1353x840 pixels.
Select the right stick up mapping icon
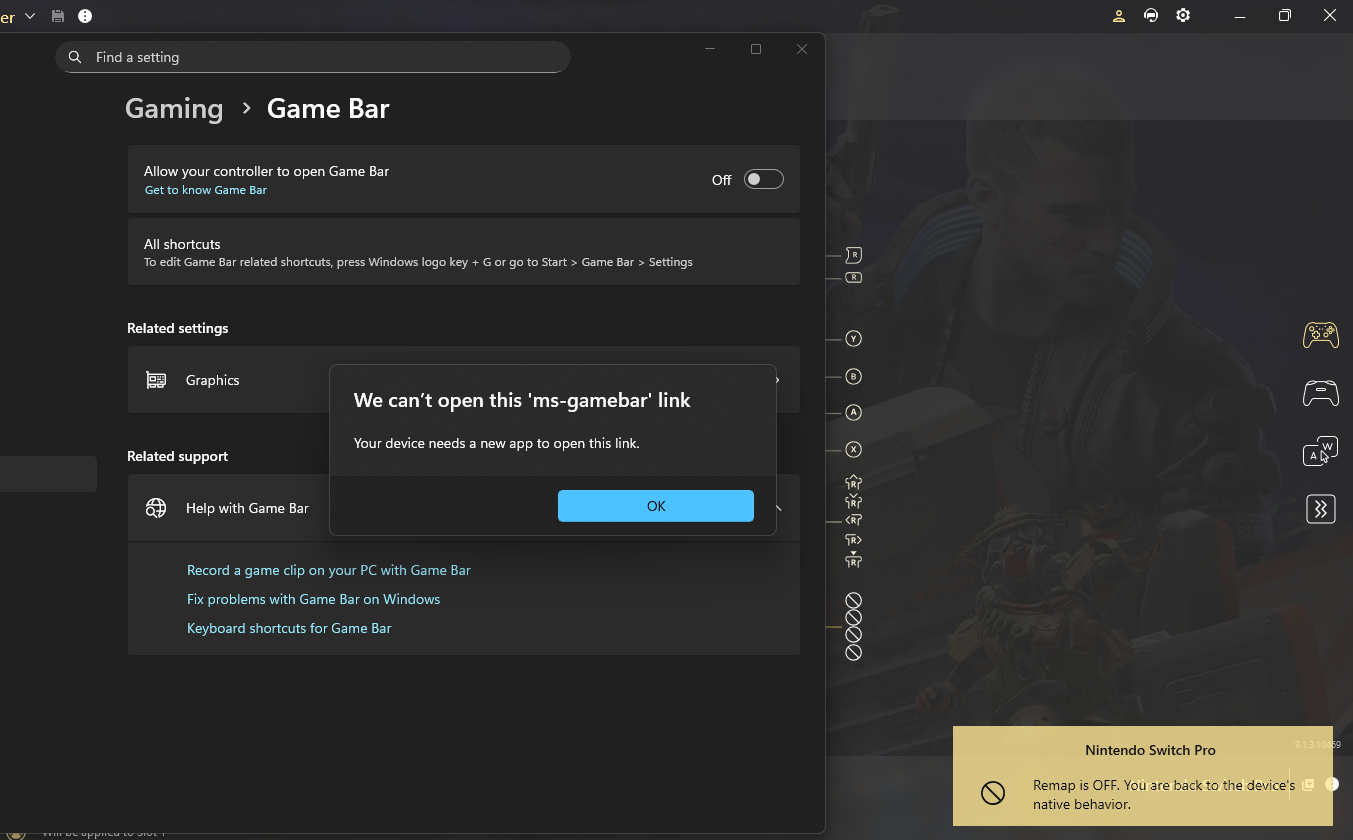[x=854, y=482]
